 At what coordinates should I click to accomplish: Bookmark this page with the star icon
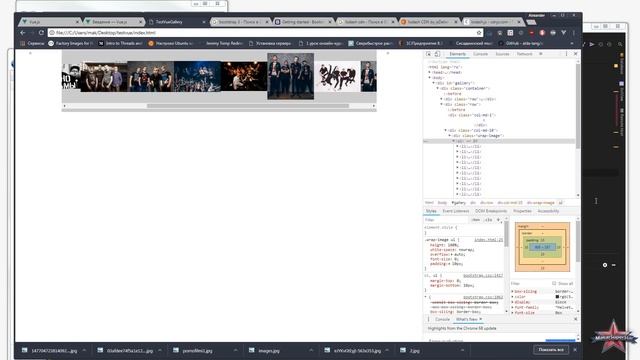(x=479, y=33)
